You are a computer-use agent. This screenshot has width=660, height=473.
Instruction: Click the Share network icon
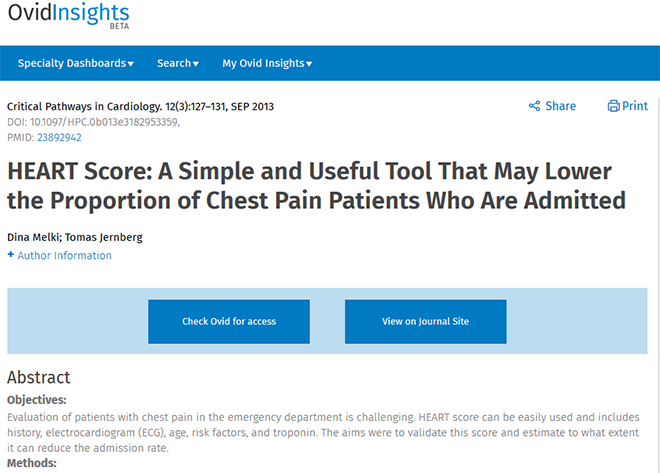[534, 106]
